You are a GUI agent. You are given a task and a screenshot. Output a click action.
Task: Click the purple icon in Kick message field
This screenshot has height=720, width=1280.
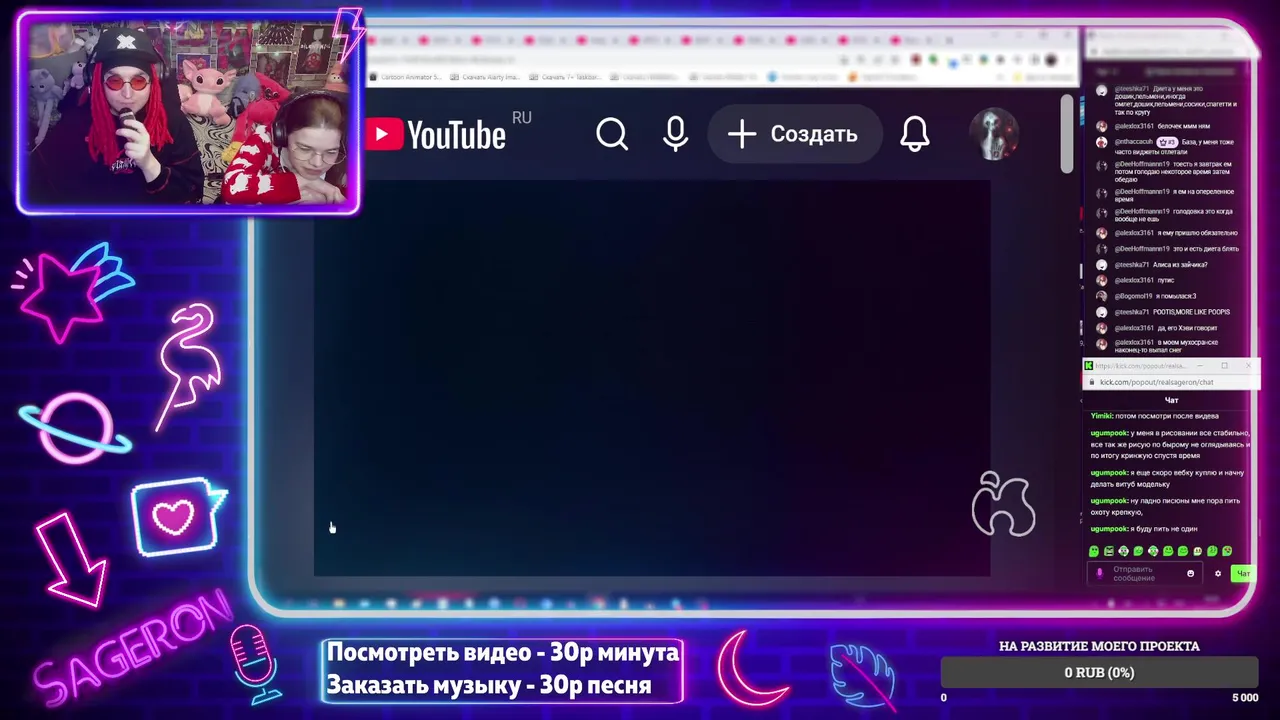[x=1100, y=574]
